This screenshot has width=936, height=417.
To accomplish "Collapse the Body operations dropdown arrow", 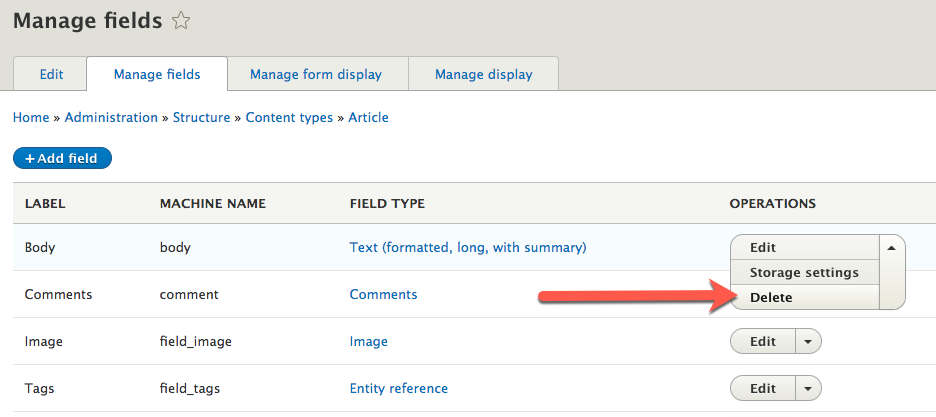I will [x=892, y=246].
